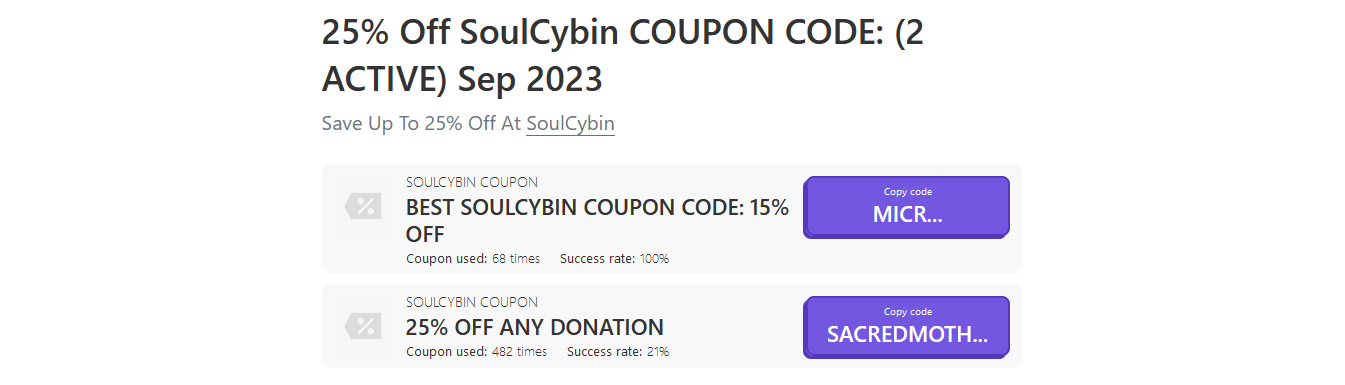Select the Best SoulCybin Coupon Code: 15% Off title
This screenshot has height=385, width=1345.
(597, 221)
